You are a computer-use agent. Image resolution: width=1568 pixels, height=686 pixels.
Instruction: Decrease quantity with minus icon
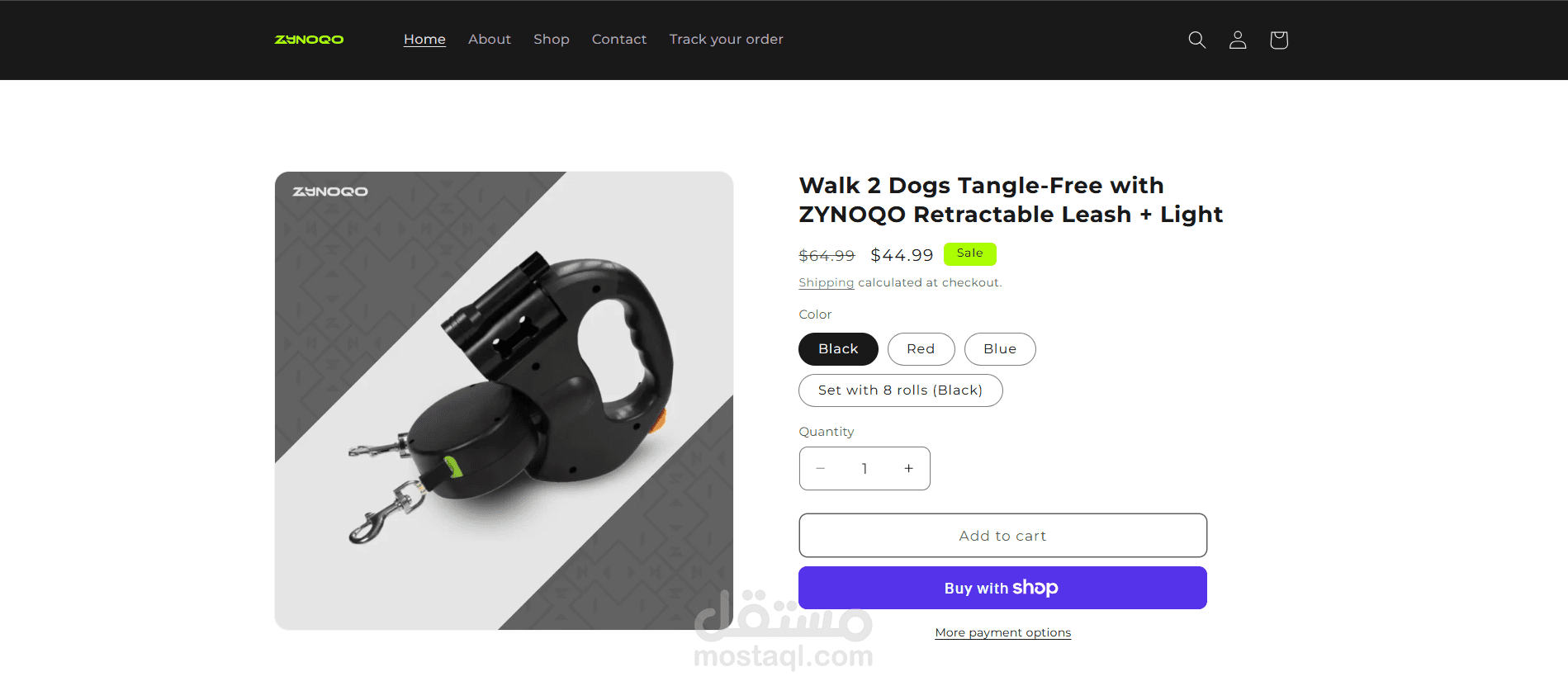point(821,468)
